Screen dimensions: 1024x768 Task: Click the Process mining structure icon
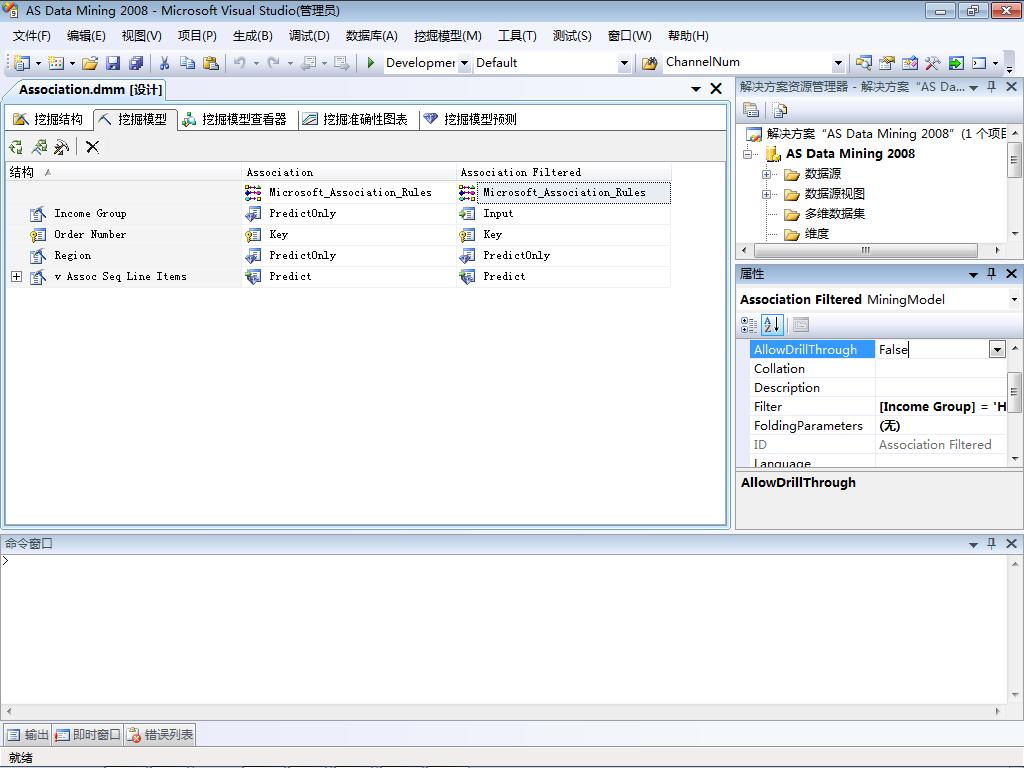click(x=16, y=147)
